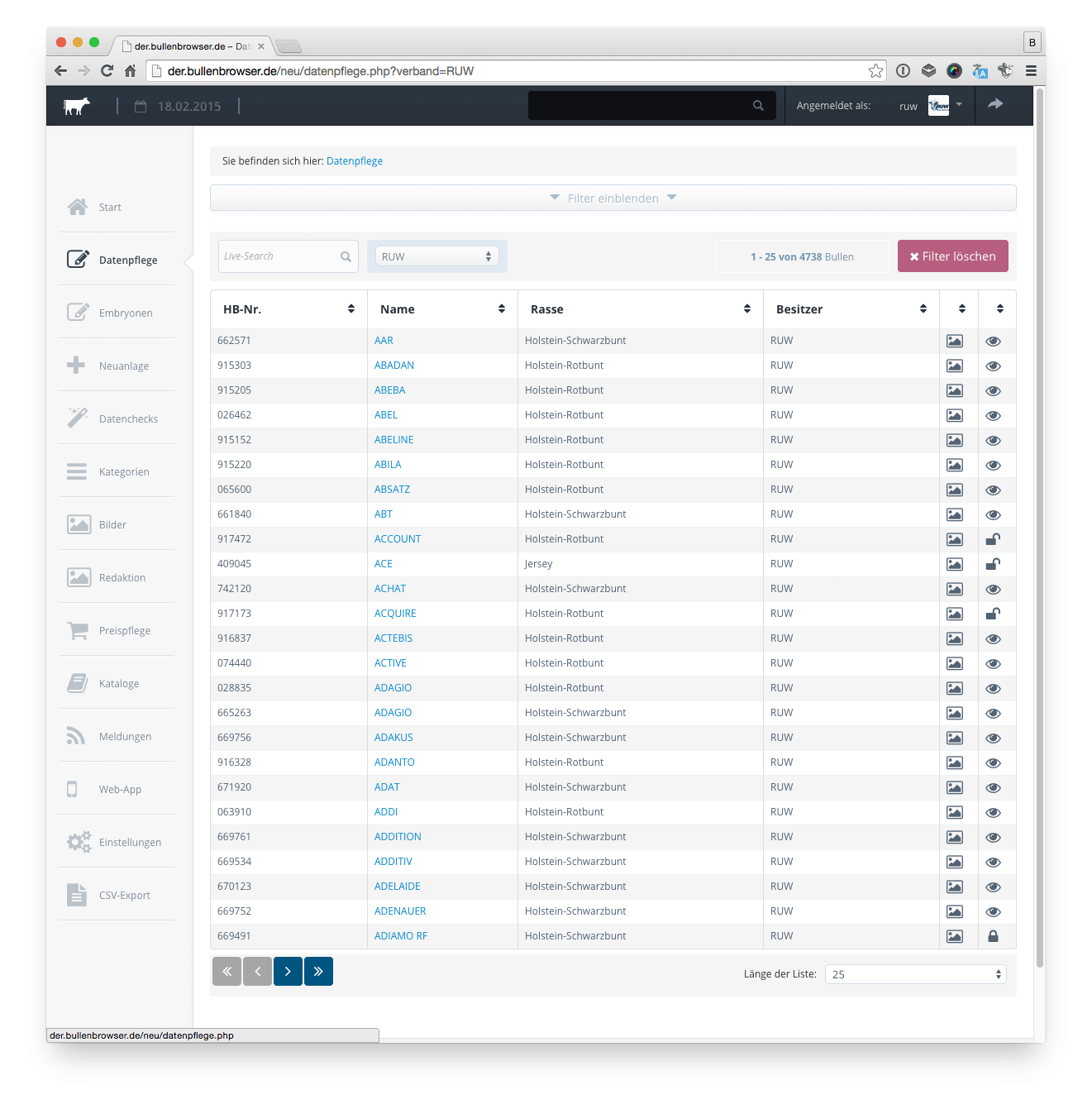Toggle the locked padlock for ADIAMO RF
Image resolution: width=1092 pixels, height=1109 pixels.
tap(993, 936)
